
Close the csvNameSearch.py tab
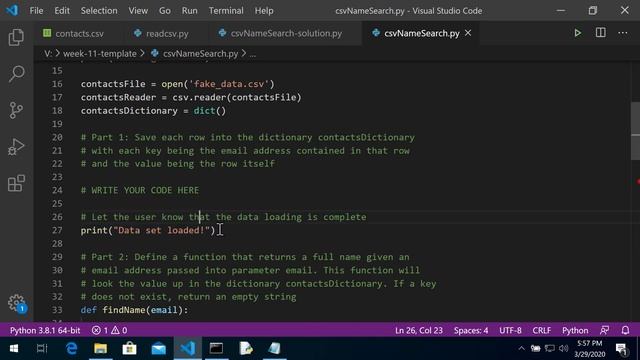point(468,33)
